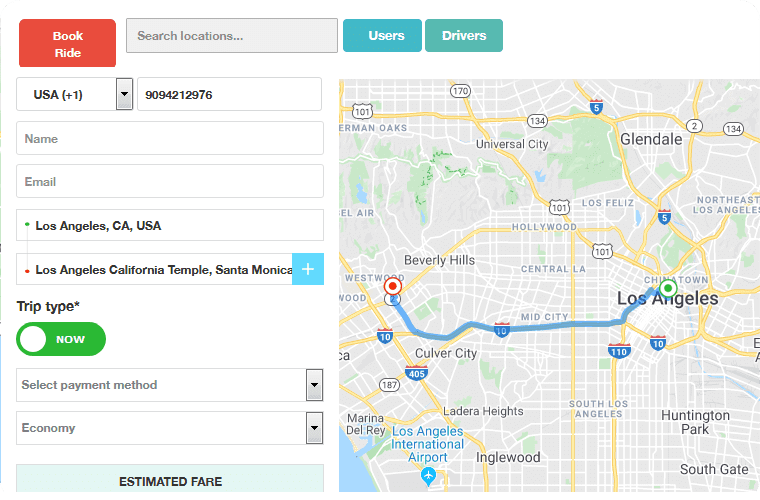760x500 pixels.
Task: Click the phone number field 9094212976
Action: (x=229, y=94)
